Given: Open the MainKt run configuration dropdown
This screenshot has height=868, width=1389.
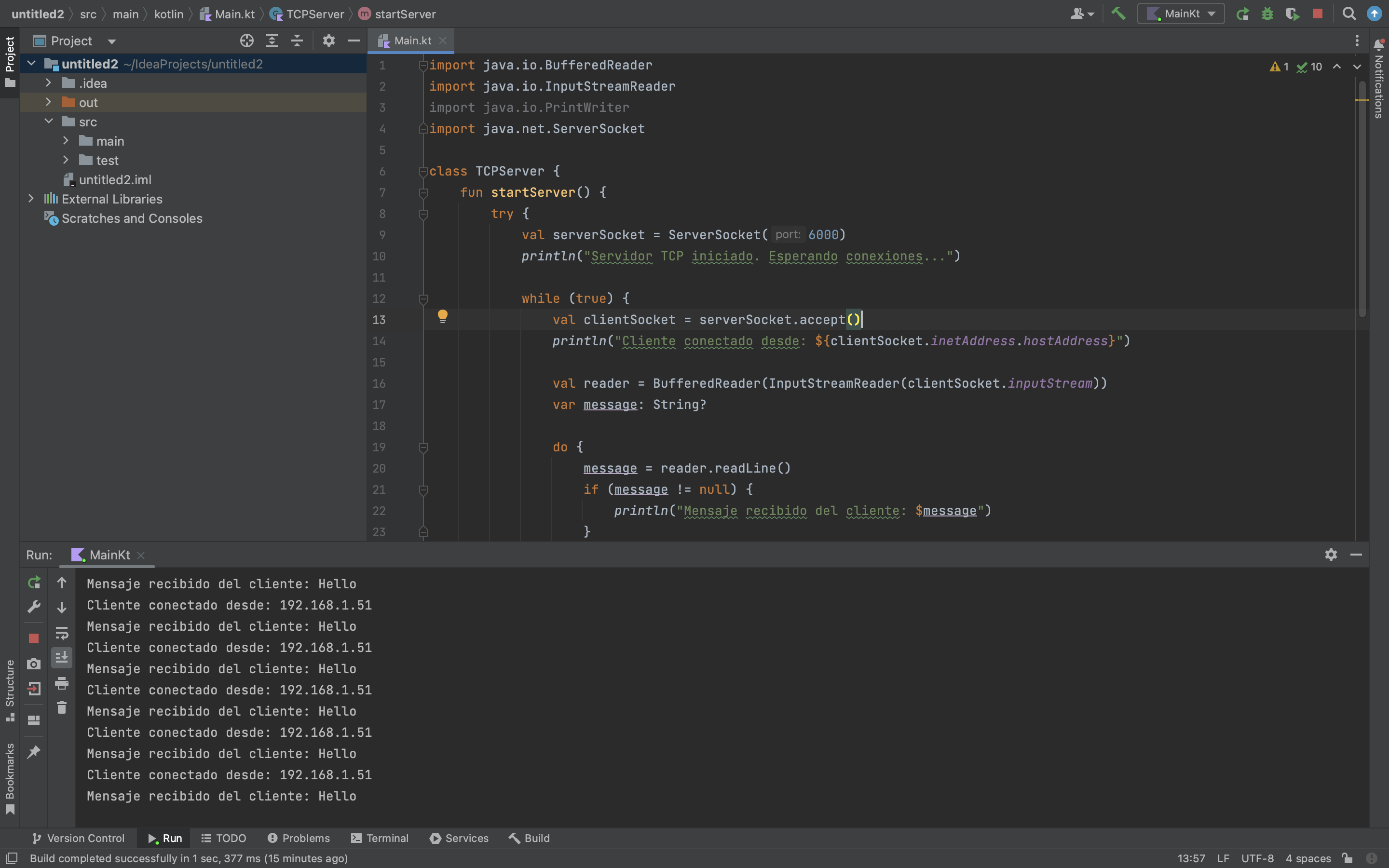Looking at the screenshot, I should 1182,14.
